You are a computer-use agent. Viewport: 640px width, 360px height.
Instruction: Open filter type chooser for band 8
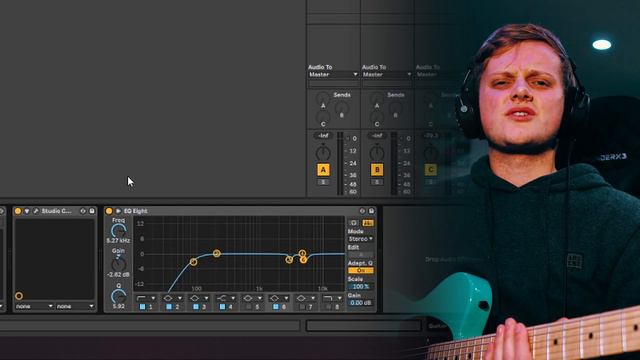tap(332, 298)
